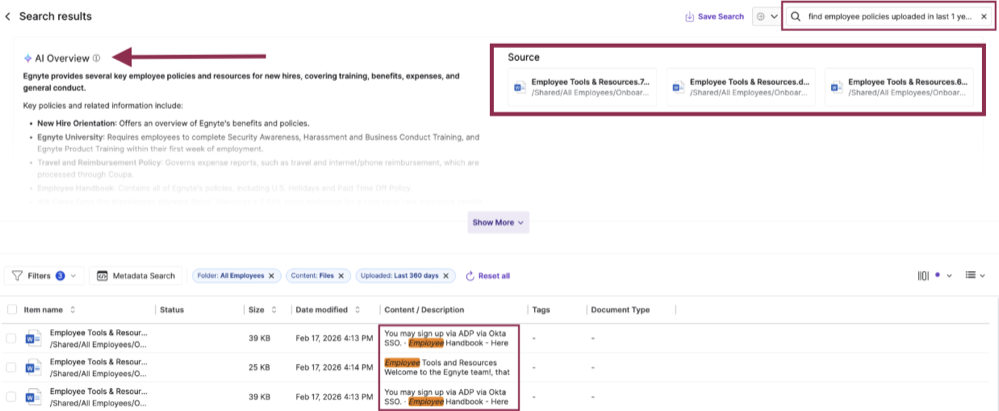The image size is (999, 411).
Task: Sort by Item name column sort icon
Action: (72, 310)
